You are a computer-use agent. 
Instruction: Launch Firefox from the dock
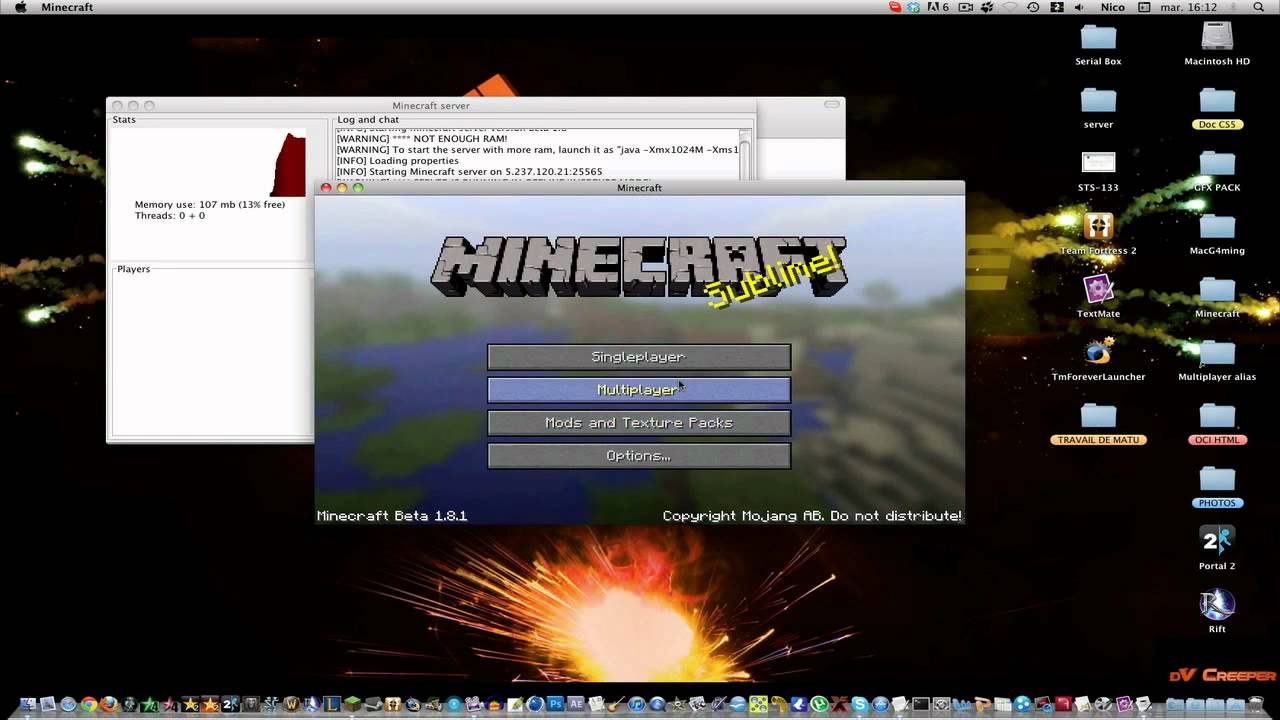click(x=108, y=704)
